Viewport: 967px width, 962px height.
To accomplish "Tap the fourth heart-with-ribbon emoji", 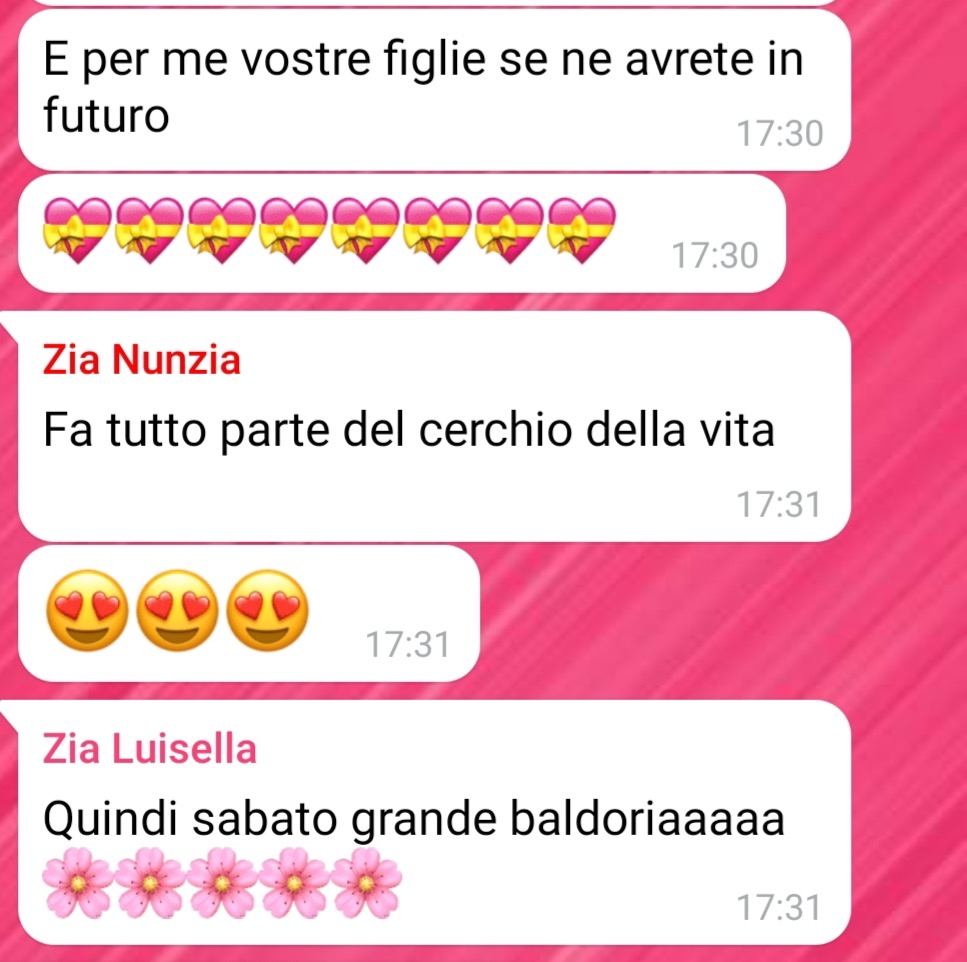I will [x=294, y=231].
